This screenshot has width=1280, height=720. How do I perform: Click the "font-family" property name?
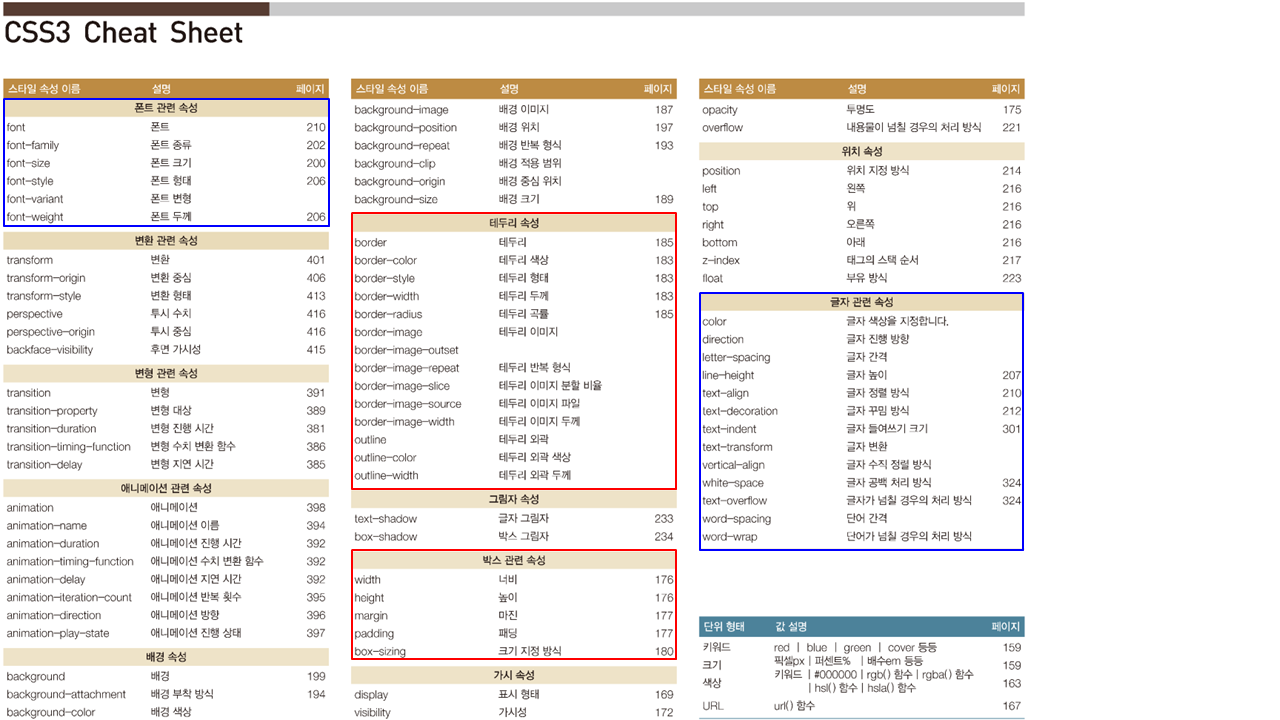(33, 145)
